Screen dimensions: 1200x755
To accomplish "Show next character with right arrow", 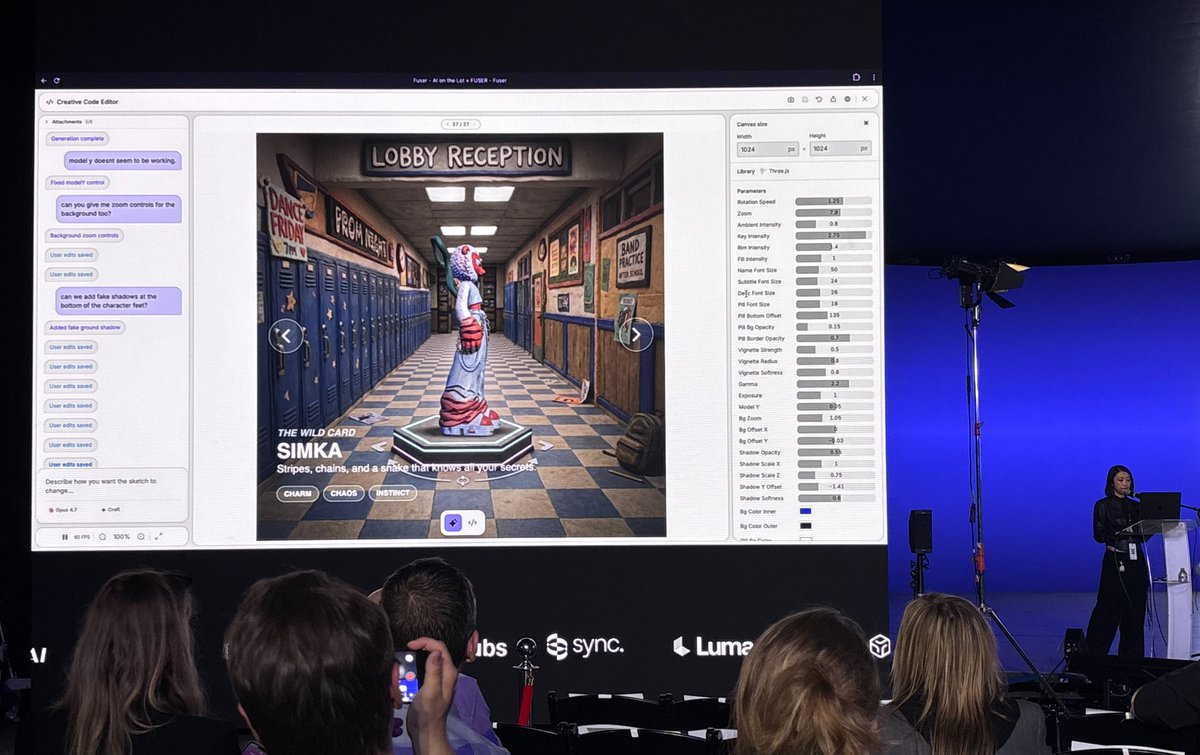I will [636, 335].
